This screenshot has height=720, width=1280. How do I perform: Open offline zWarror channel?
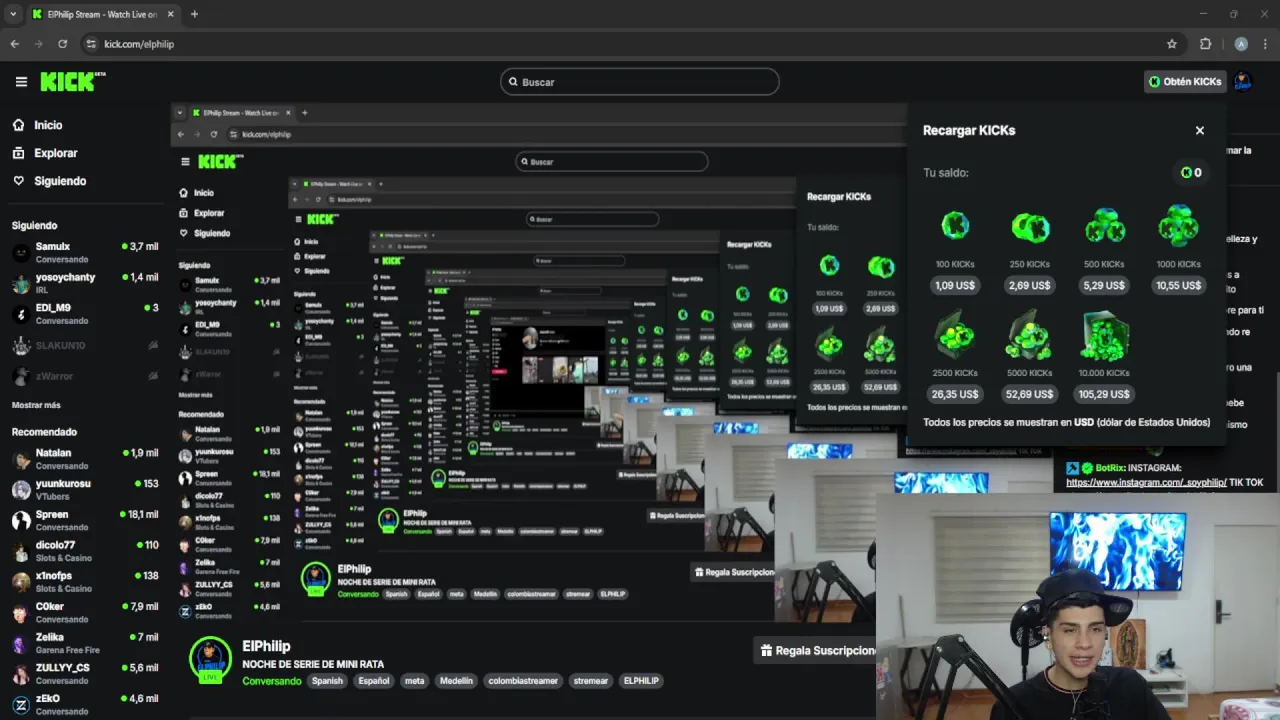pyautogui.click(x=84, y=376)
